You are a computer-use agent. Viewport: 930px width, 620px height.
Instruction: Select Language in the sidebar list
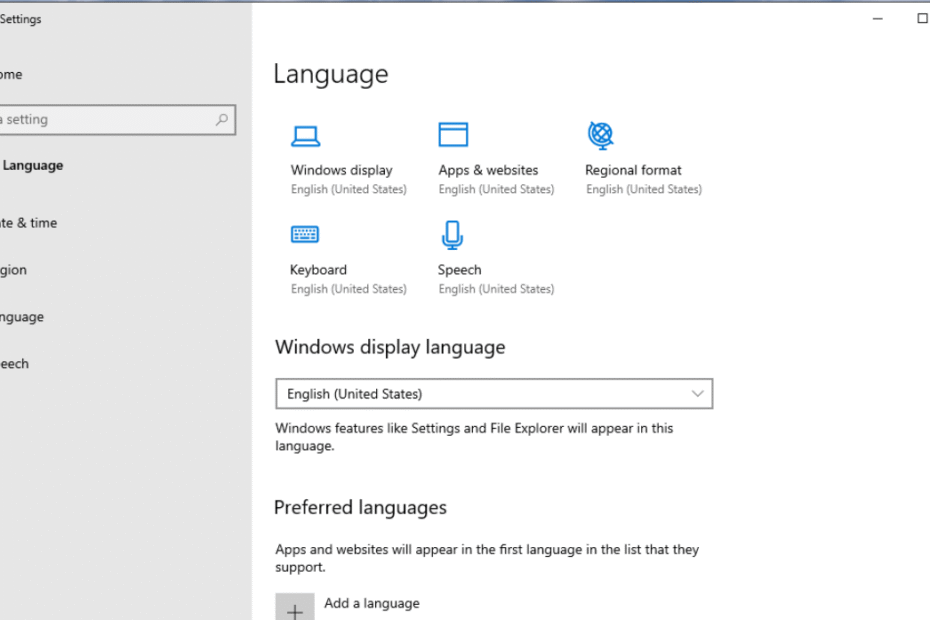[22, 317]
